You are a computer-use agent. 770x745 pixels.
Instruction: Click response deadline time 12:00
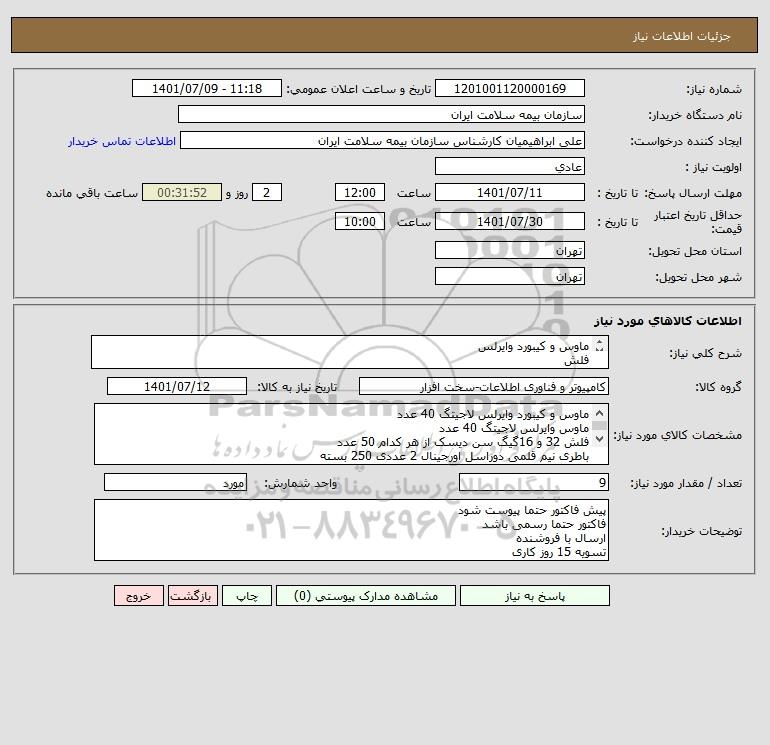(359, 193)
